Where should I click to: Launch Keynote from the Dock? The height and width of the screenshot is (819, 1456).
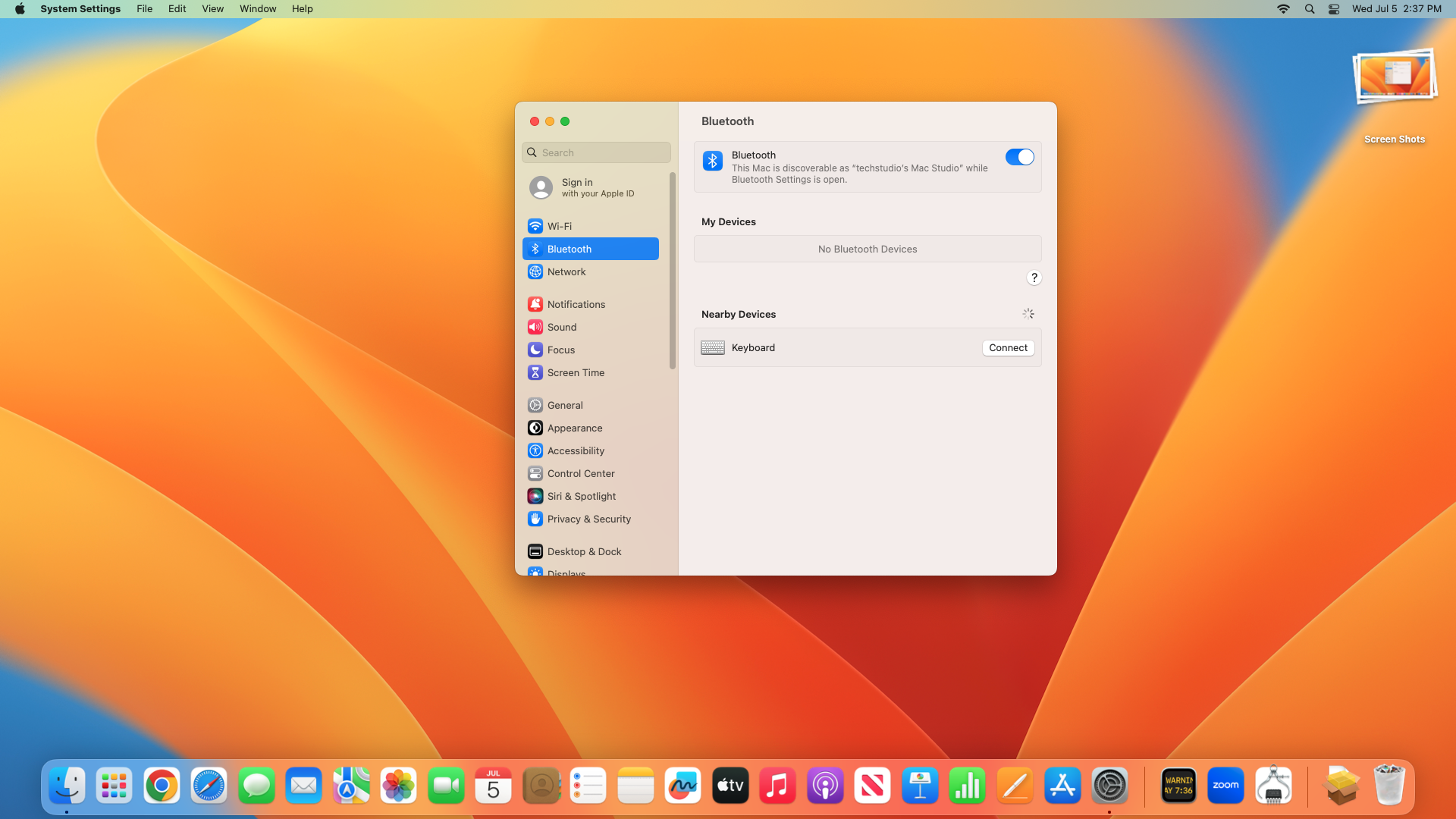920,786
